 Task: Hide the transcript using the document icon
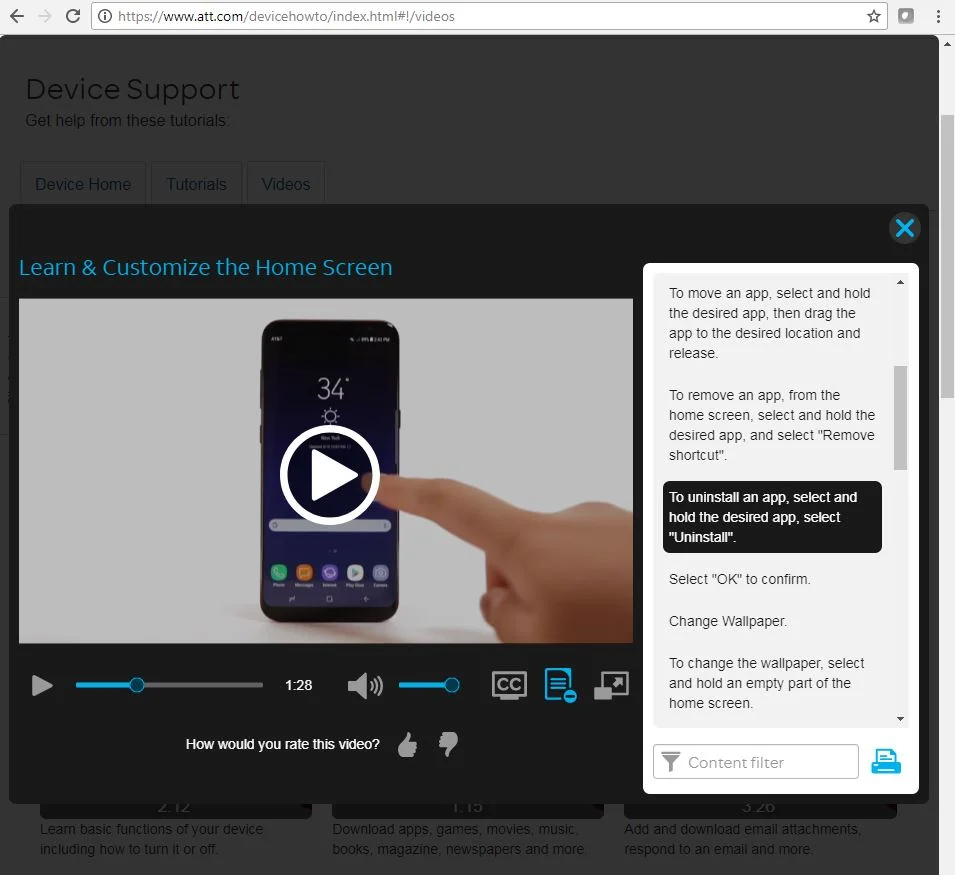point(560,685)
